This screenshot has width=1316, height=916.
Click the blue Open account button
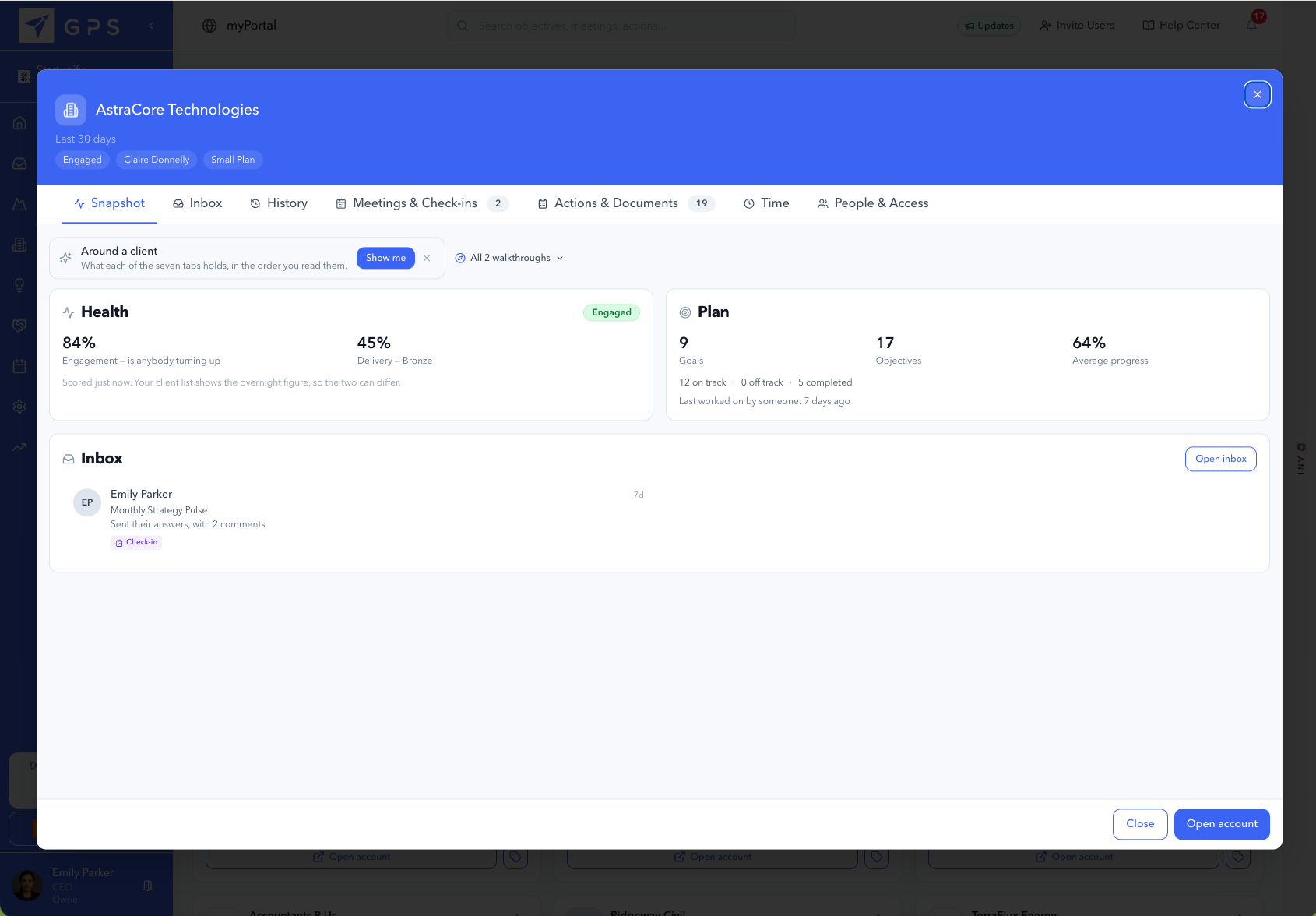[1222, 824]
